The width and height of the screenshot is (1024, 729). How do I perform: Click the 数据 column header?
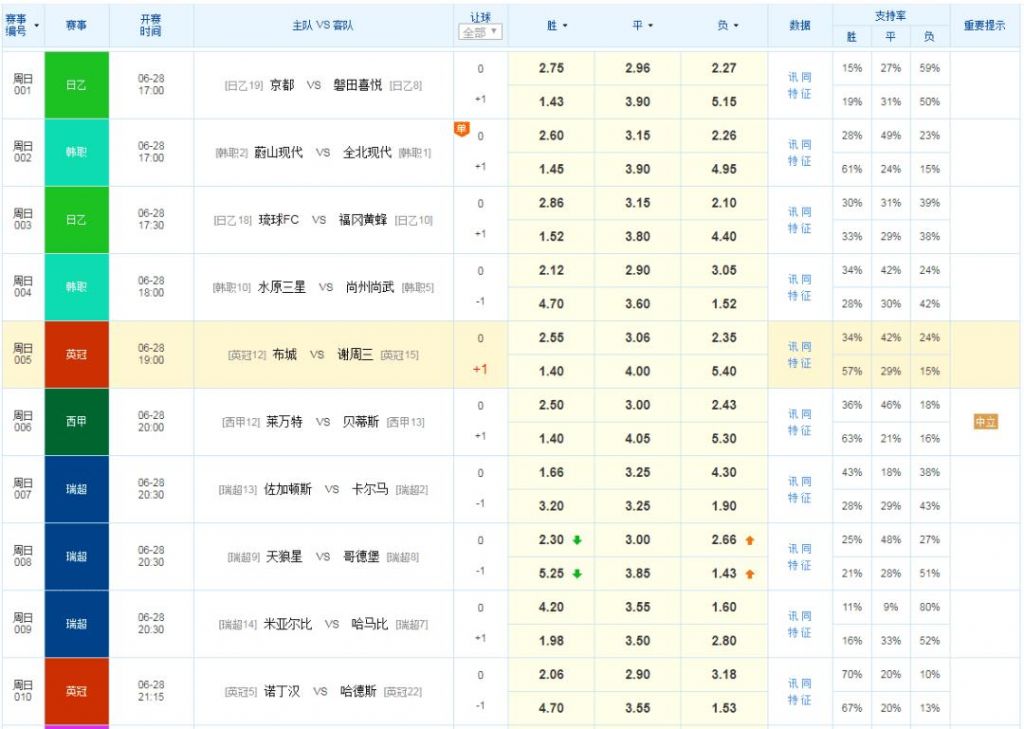[x=800, y=25]
